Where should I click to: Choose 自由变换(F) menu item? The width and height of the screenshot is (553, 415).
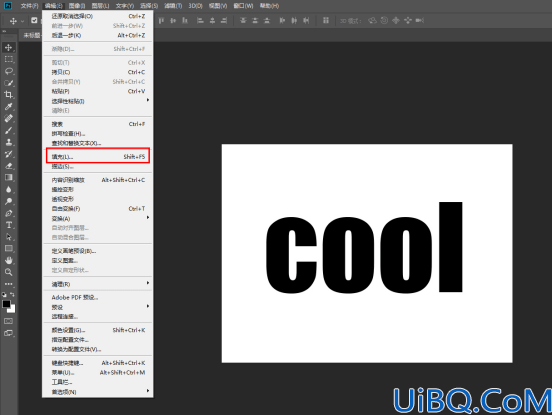point(97,209)
